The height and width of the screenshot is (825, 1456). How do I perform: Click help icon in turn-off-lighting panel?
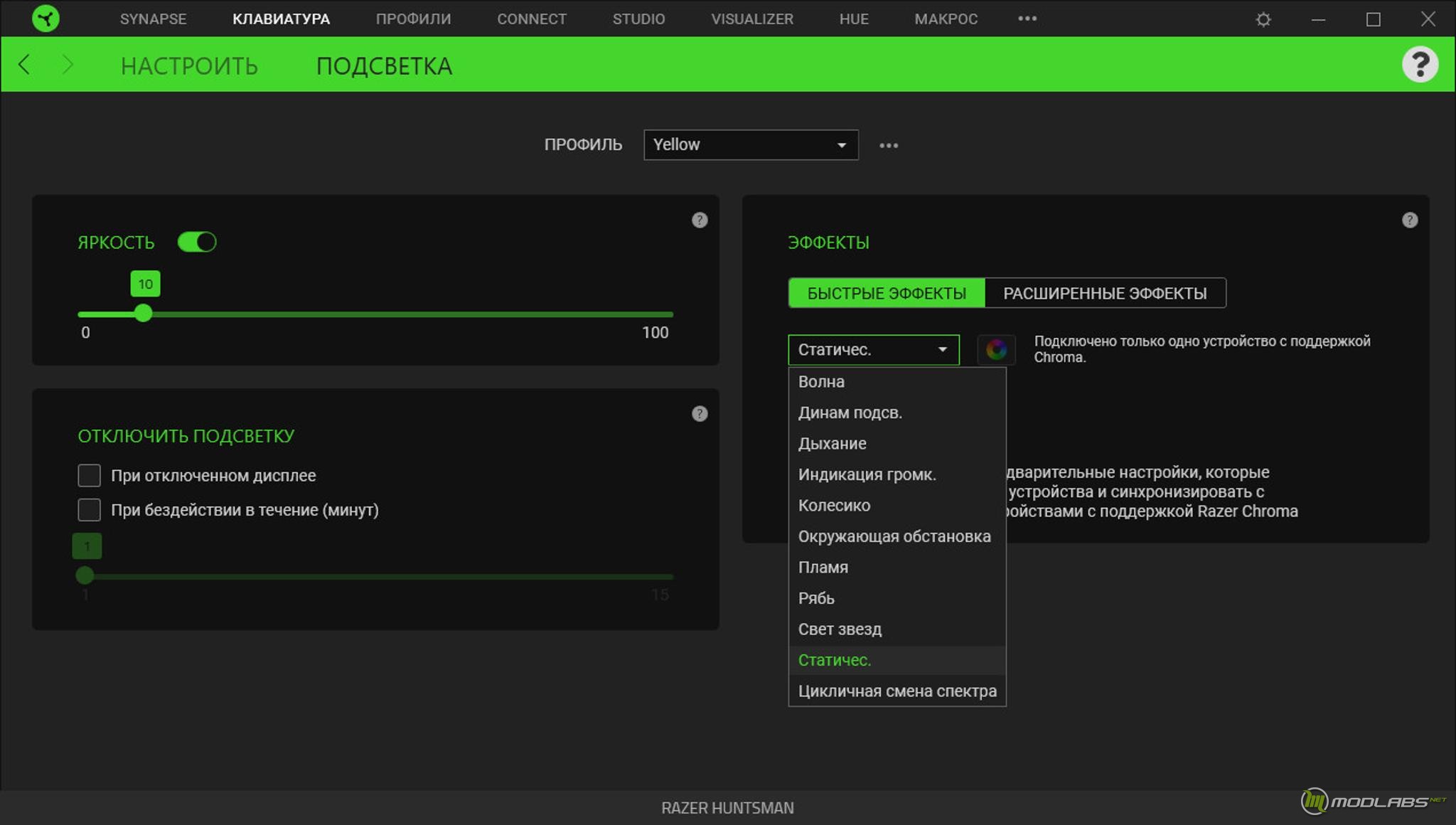pos(700,413)
